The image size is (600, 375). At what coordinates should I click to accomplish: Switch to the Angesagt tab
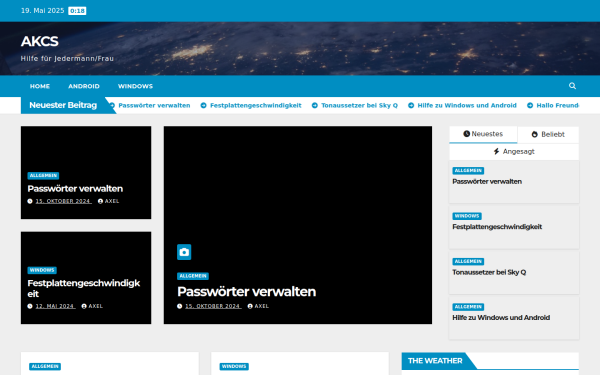coord(514,152)
